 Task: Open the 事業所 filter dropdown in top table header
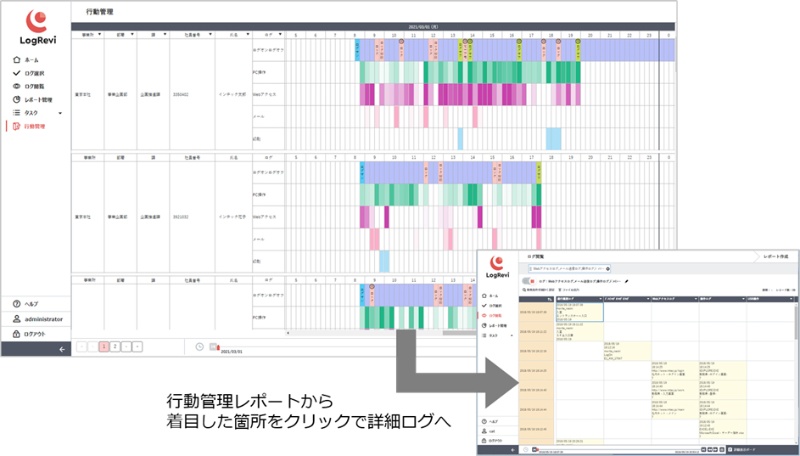[99, 34]
